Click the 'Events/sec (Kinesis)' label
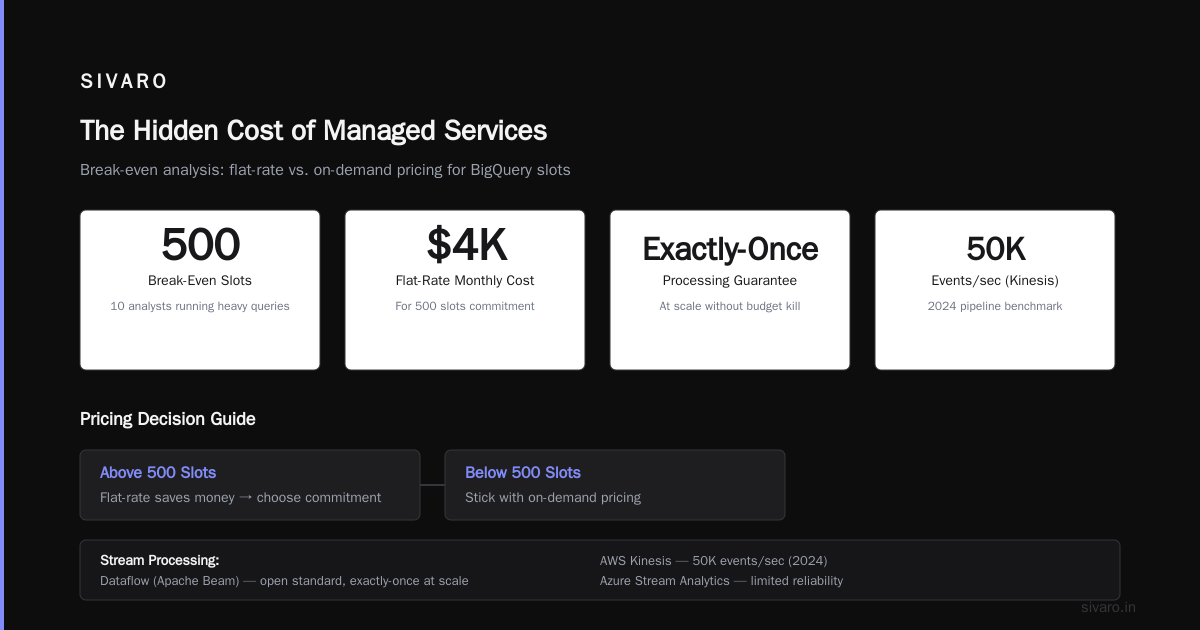The height and width of the screenshot is (630, 1200). pos(995,281)
